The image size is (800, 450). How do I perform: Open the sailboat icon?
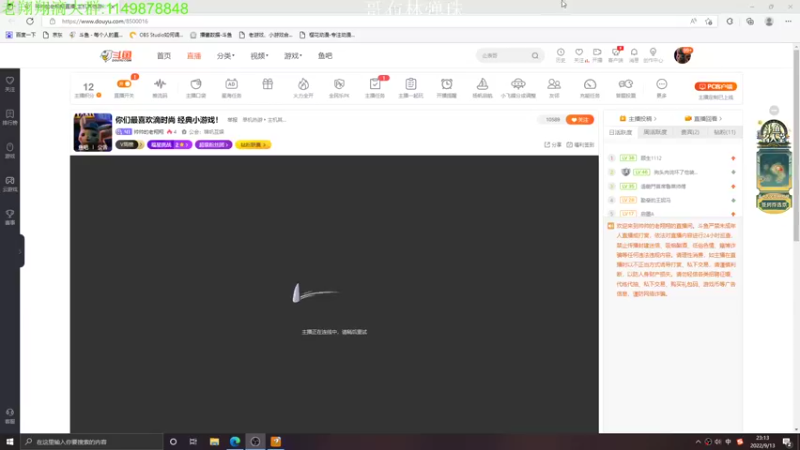click(x=482, y=84)
